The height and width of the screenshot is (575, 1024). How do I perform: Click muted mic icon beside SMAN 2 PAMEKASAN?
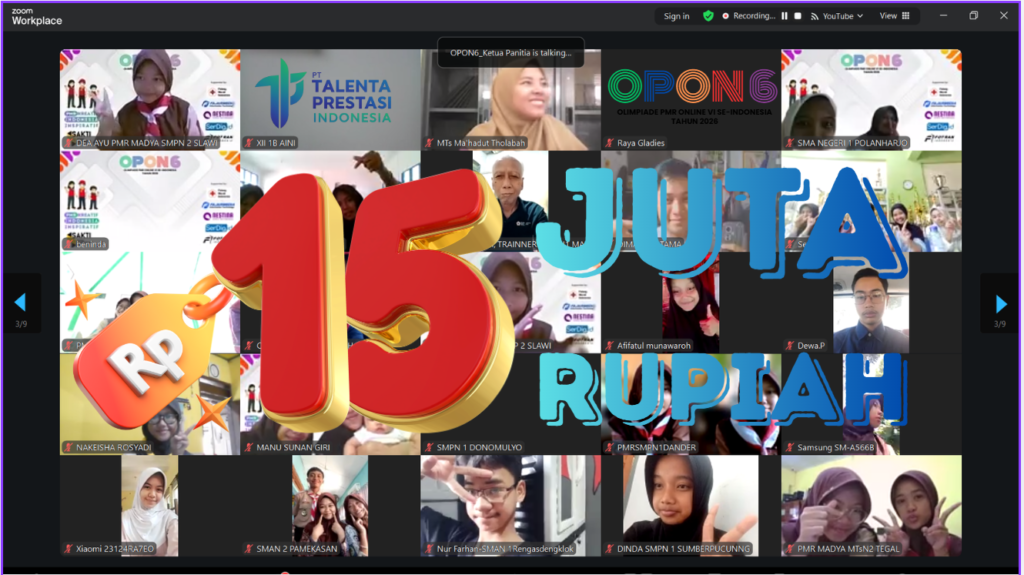(249, 549)
